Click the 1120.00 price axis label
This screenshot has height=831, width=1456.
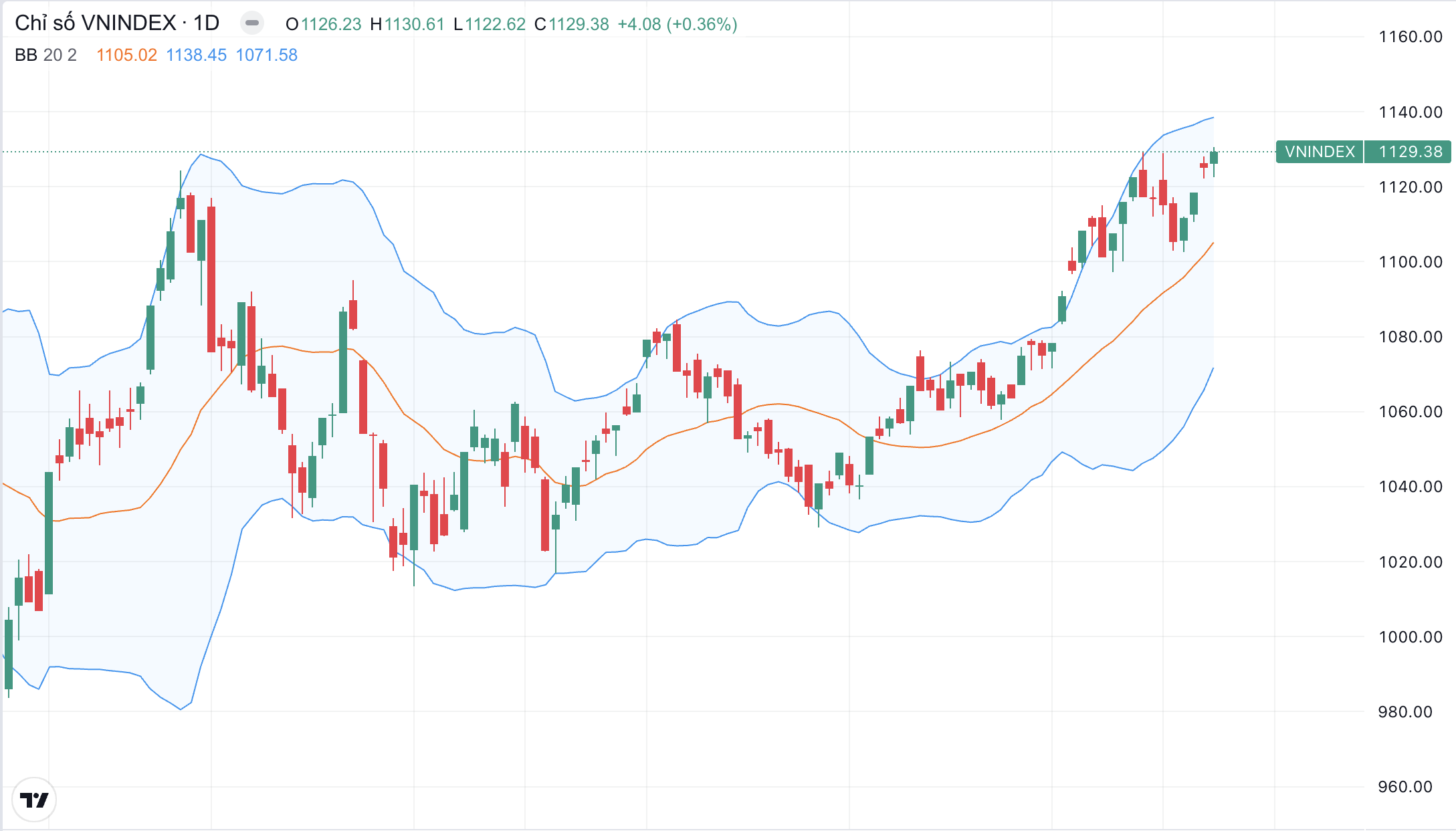(1411, 187)
